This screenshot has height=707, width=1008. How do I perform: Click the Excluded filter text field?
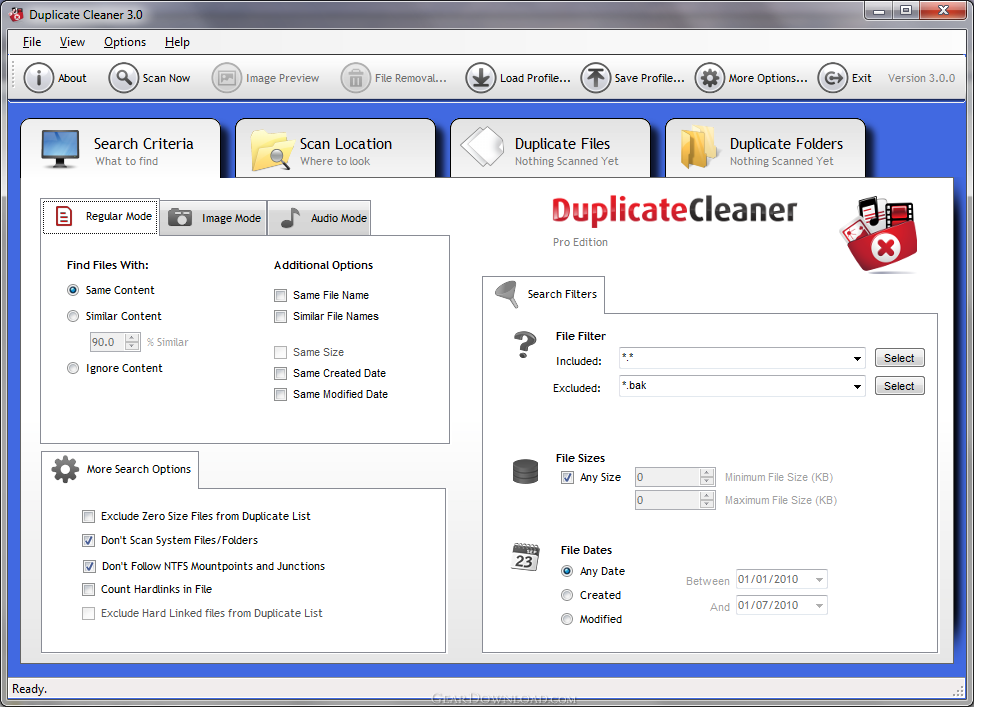735,386
